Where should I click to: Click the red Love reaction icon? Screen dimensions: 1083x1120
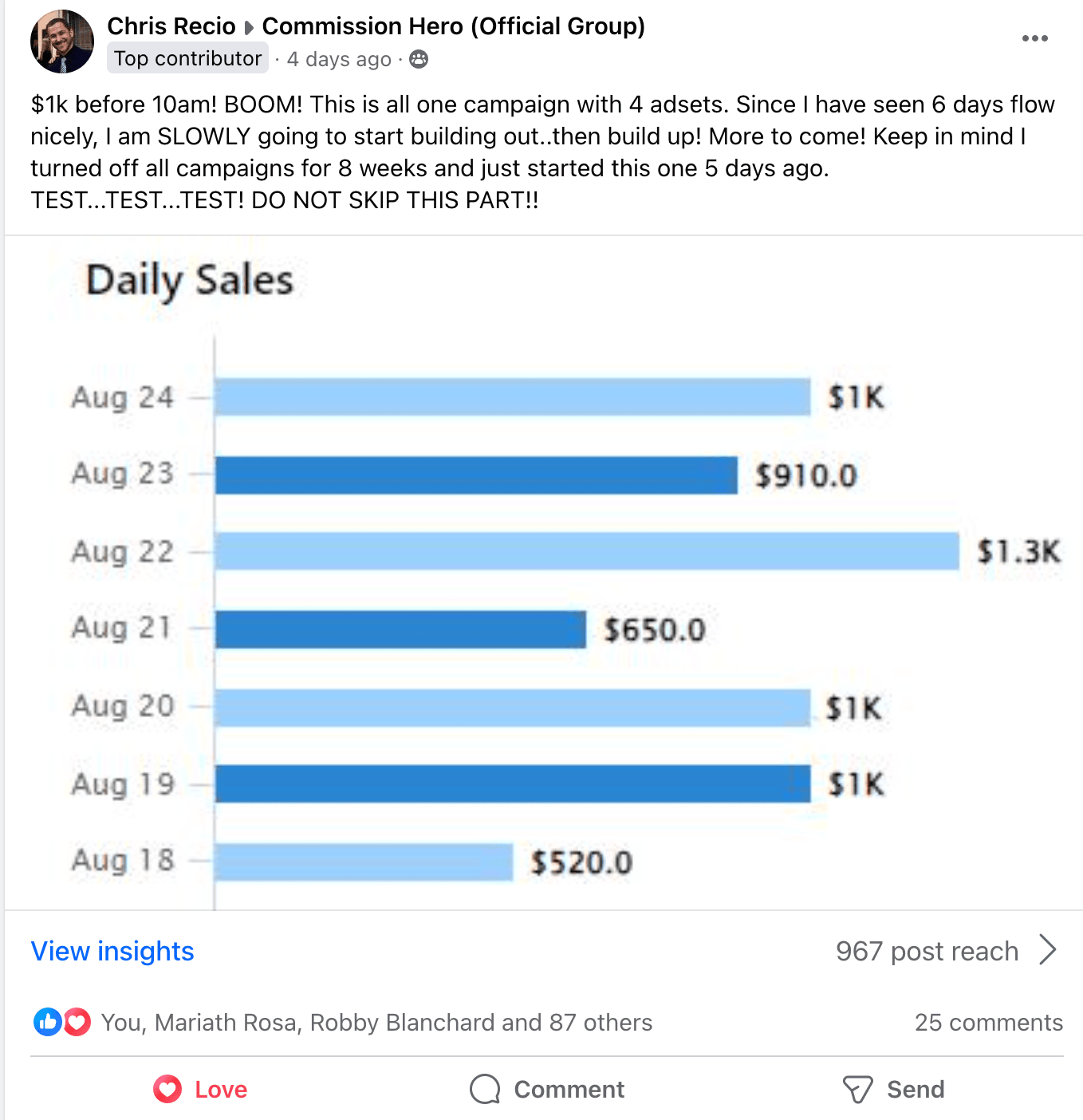(77, 1022)
